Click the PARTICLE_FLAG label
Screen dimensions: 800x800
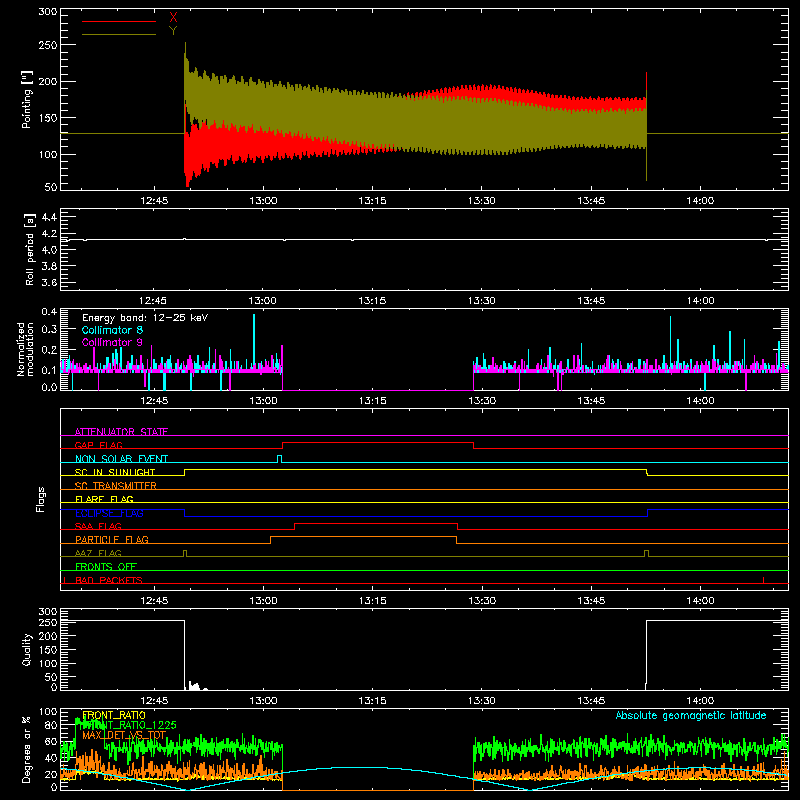[x=112, y=540]
